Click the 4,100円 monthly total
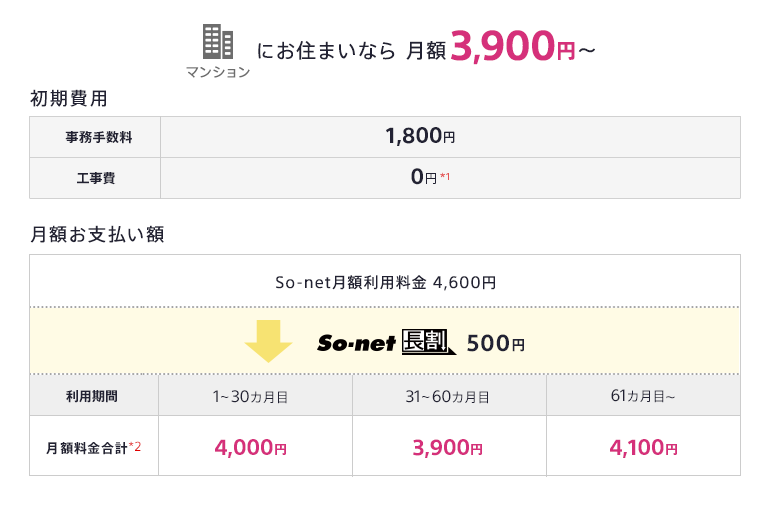The height and width of the screenshot is (507, 770). coord(643,447)
